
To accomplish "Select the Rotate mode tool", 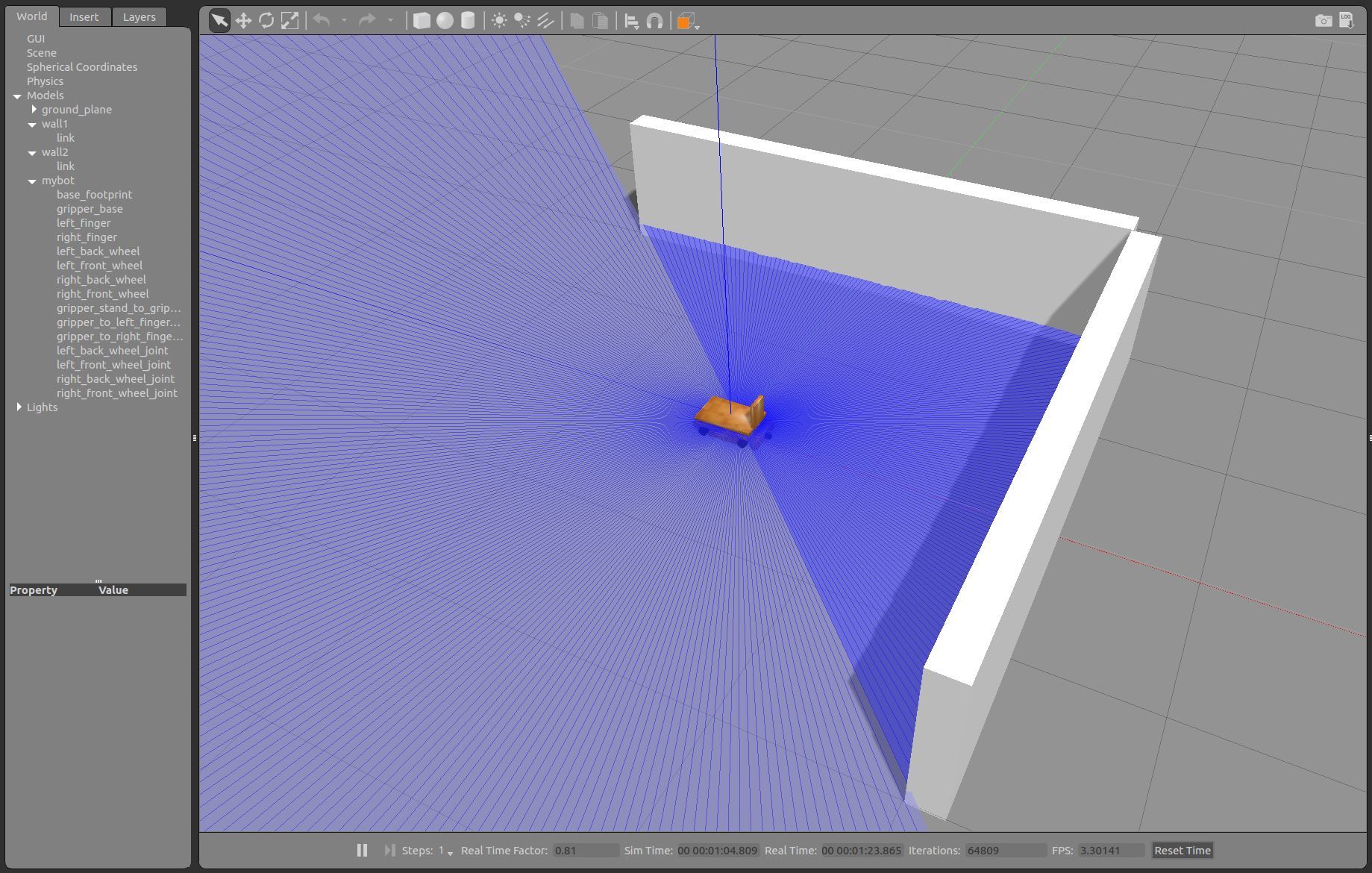I will click(266, 21).
